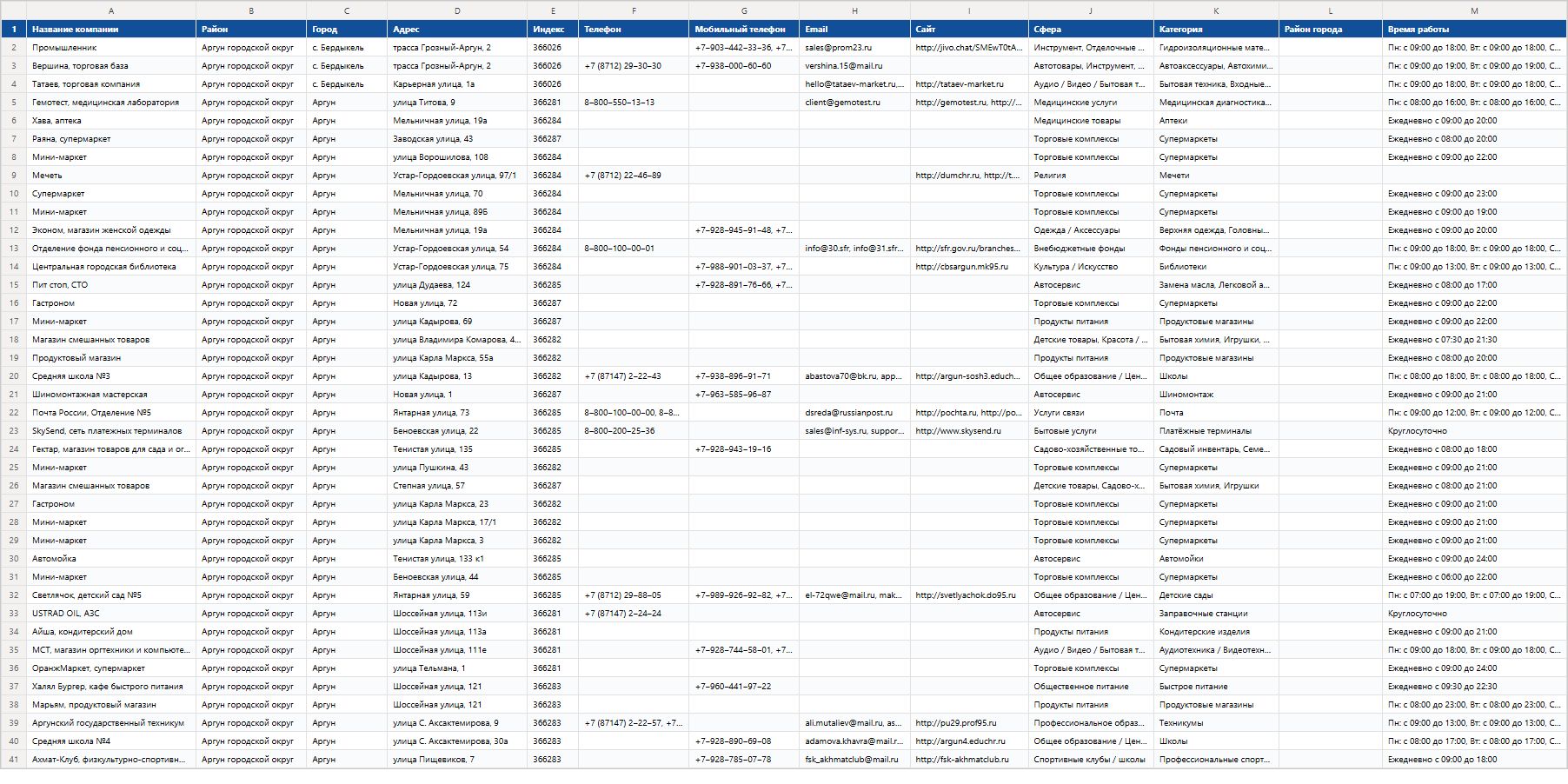
Task: Click the 'Мобильный телефон' header cell
Action: tap(744, 29)
